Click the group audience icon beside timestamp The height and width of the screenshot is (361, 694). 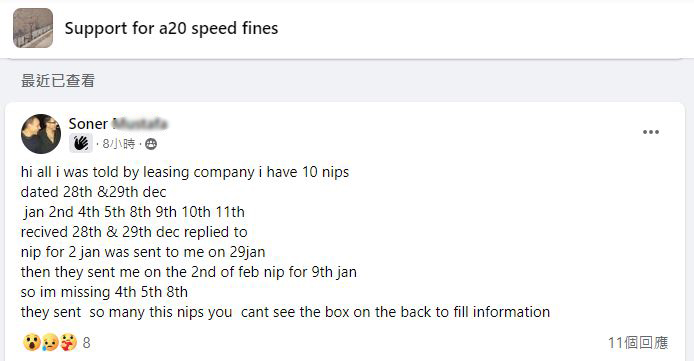pos(151,144)
